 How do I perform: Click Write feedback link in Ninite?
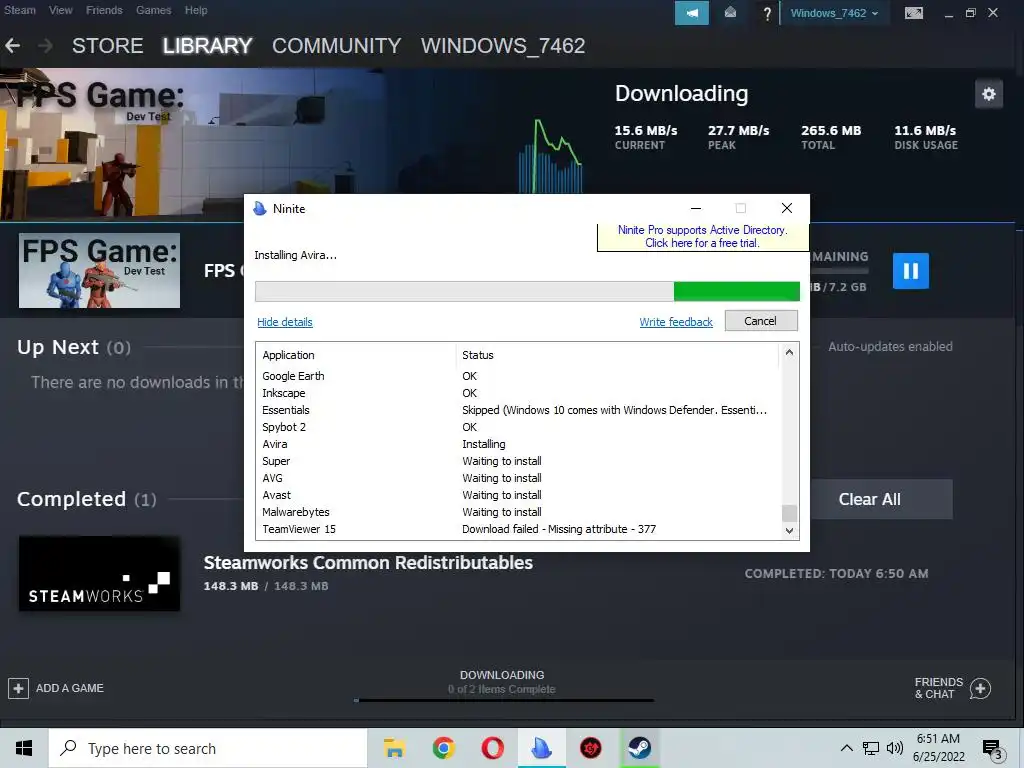[676, 322]
